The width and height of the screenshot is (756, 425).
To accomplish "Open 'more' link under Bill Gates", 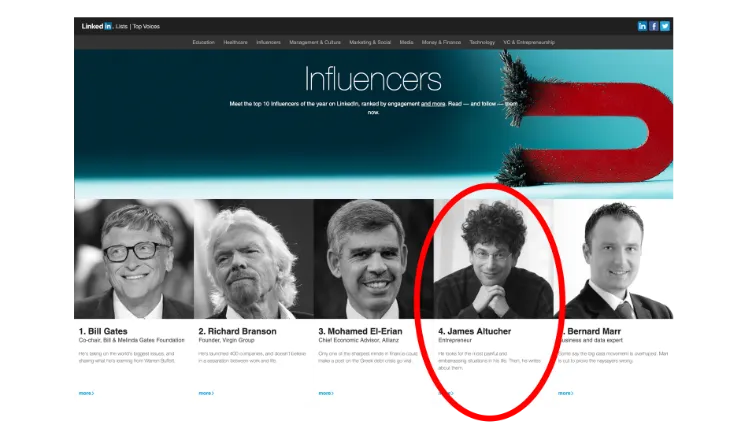I will (86, 393).
